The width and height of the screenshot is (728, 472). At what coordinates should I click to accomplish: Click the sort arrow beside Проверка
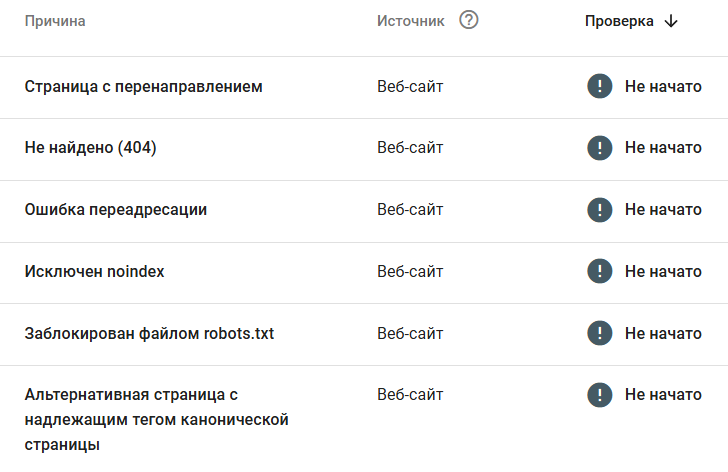tap(671, 21)
